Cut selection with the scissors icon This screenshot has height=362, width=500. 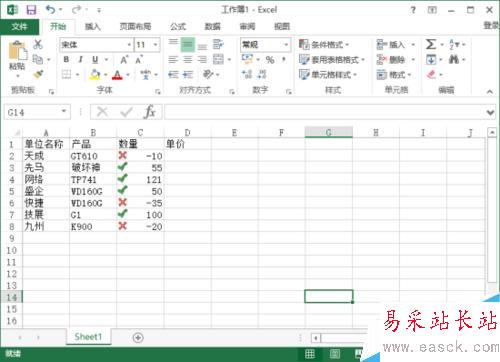coord(38,44)
